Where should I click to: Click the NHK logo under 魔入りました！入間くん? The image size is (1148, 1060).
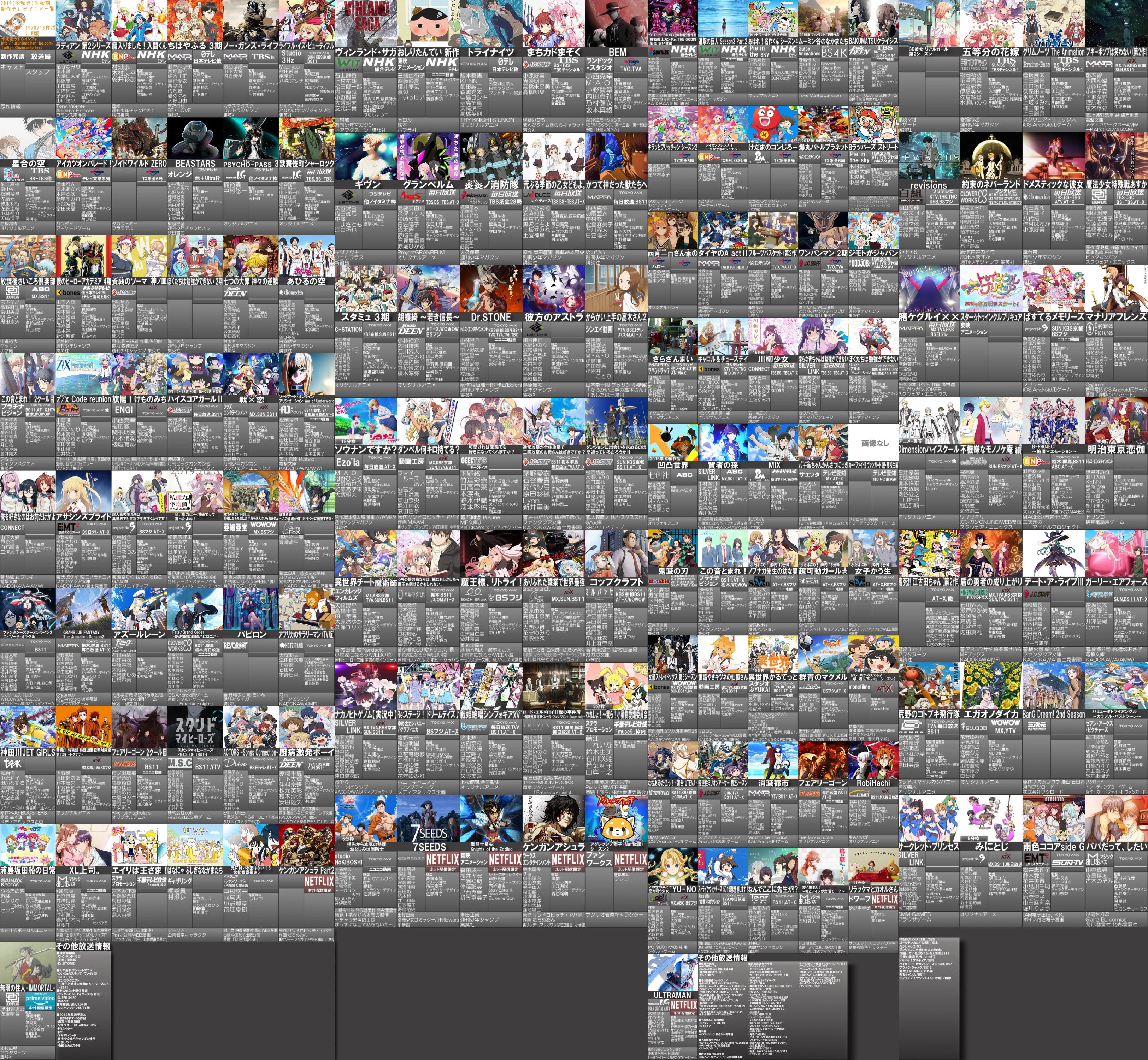click(152, 56)
